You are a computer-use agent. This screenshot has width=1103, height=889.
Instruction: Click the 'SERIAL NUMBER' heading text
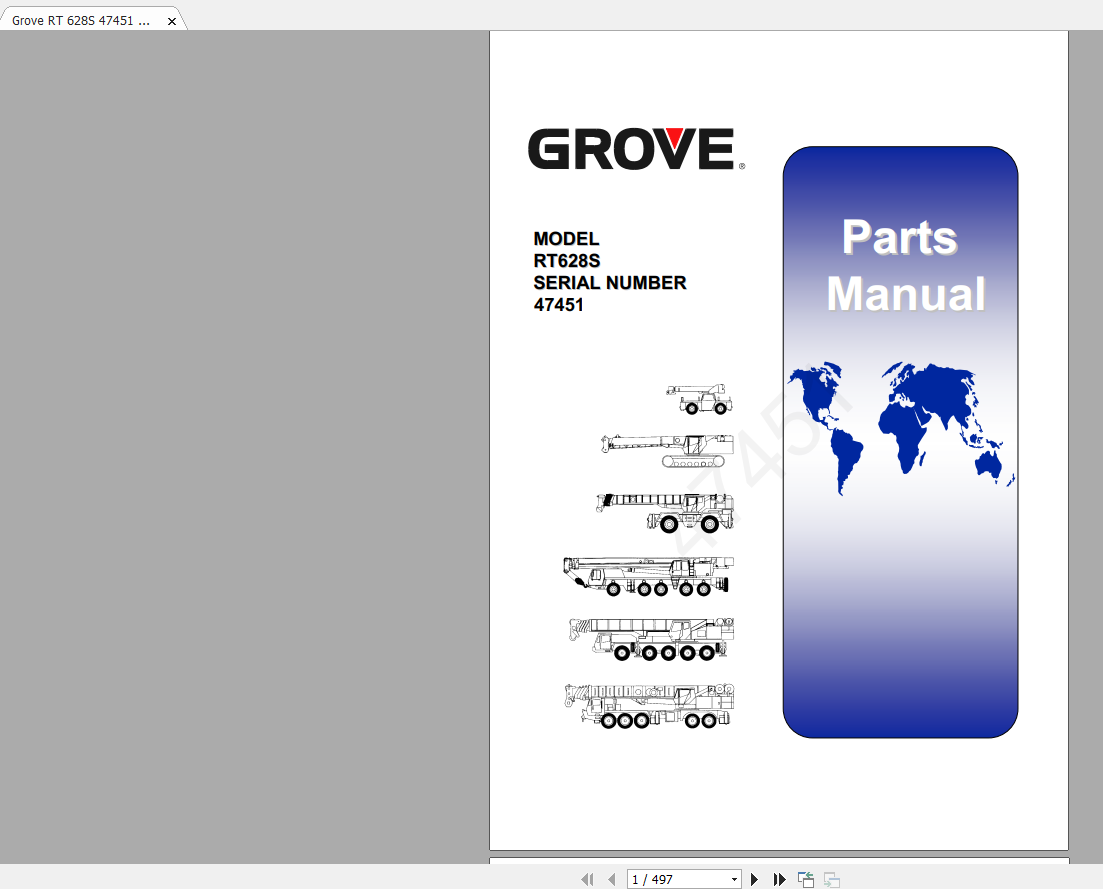click(x=610, y=283)
